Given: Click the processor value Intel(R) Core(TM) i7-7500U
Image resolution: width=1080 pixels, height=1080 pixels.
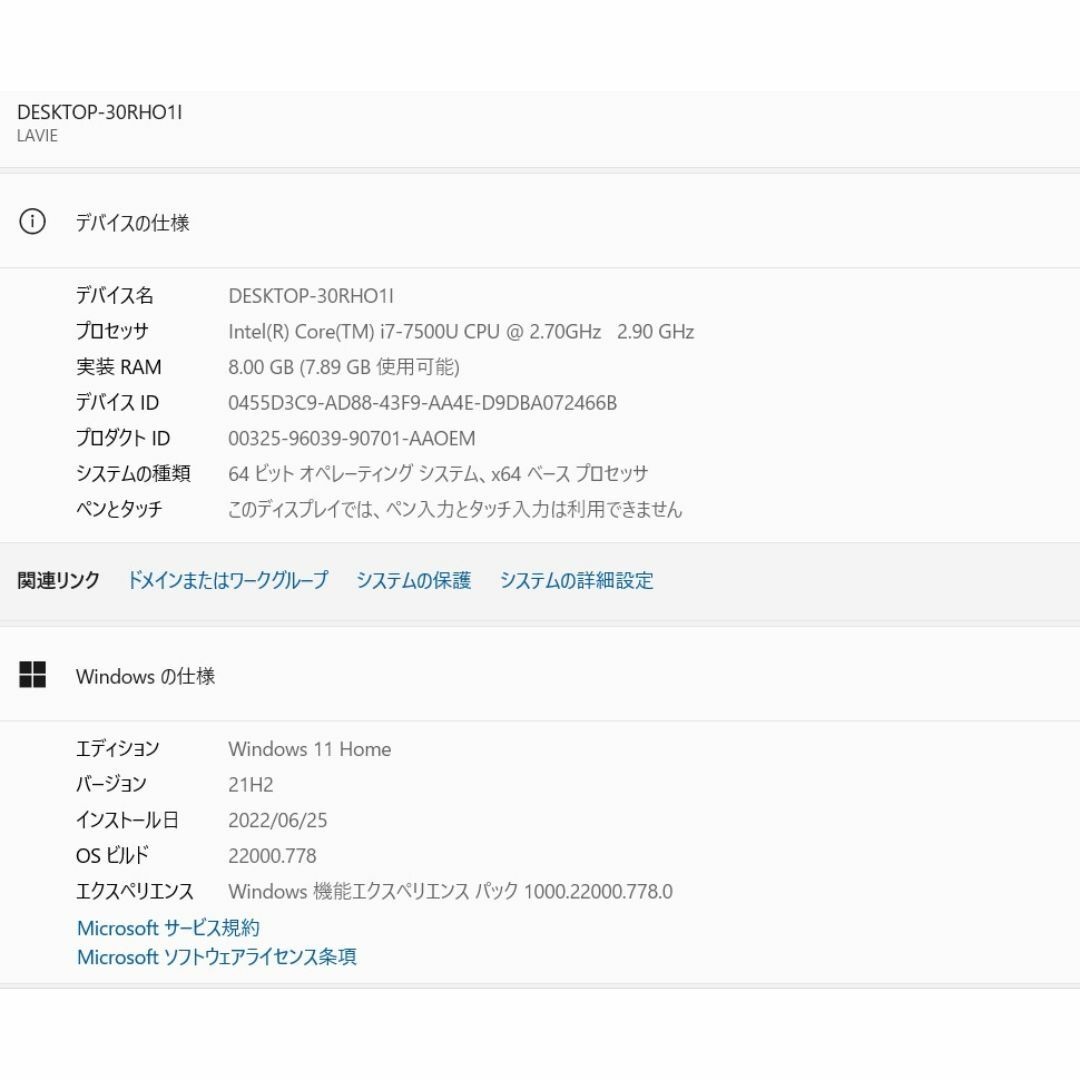Looking at the screenshot, I should 461,332.
